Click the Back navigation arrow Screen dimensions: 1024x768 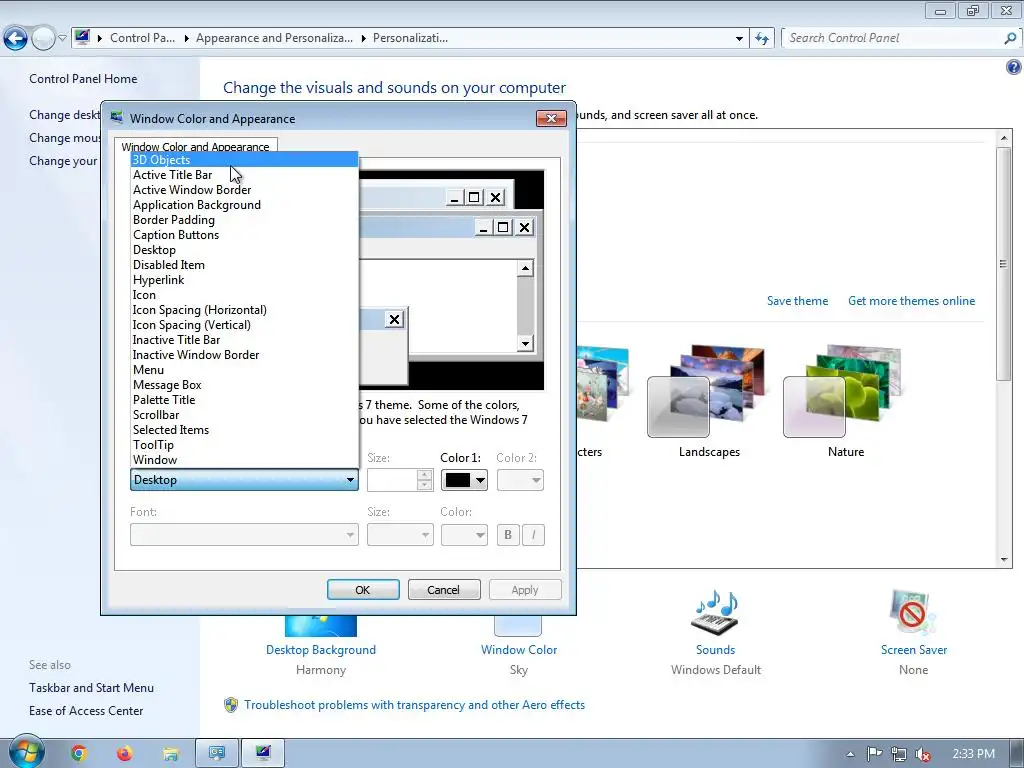[x=16, y=39]
